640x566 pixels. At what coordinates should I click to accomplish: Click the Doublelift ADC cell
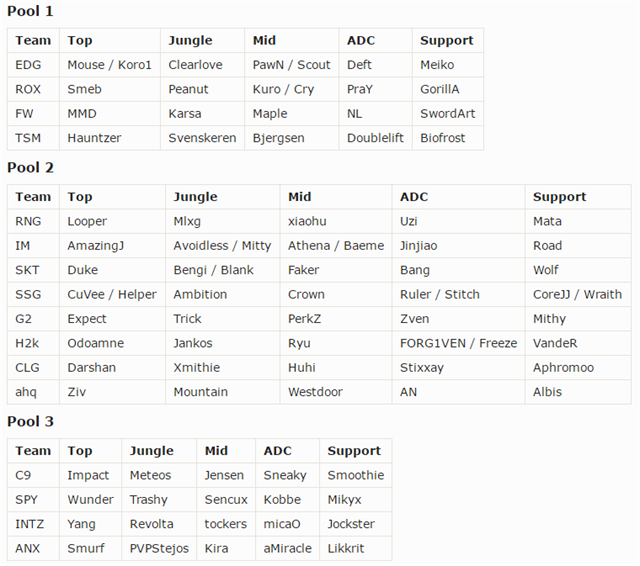click(374, 138)
